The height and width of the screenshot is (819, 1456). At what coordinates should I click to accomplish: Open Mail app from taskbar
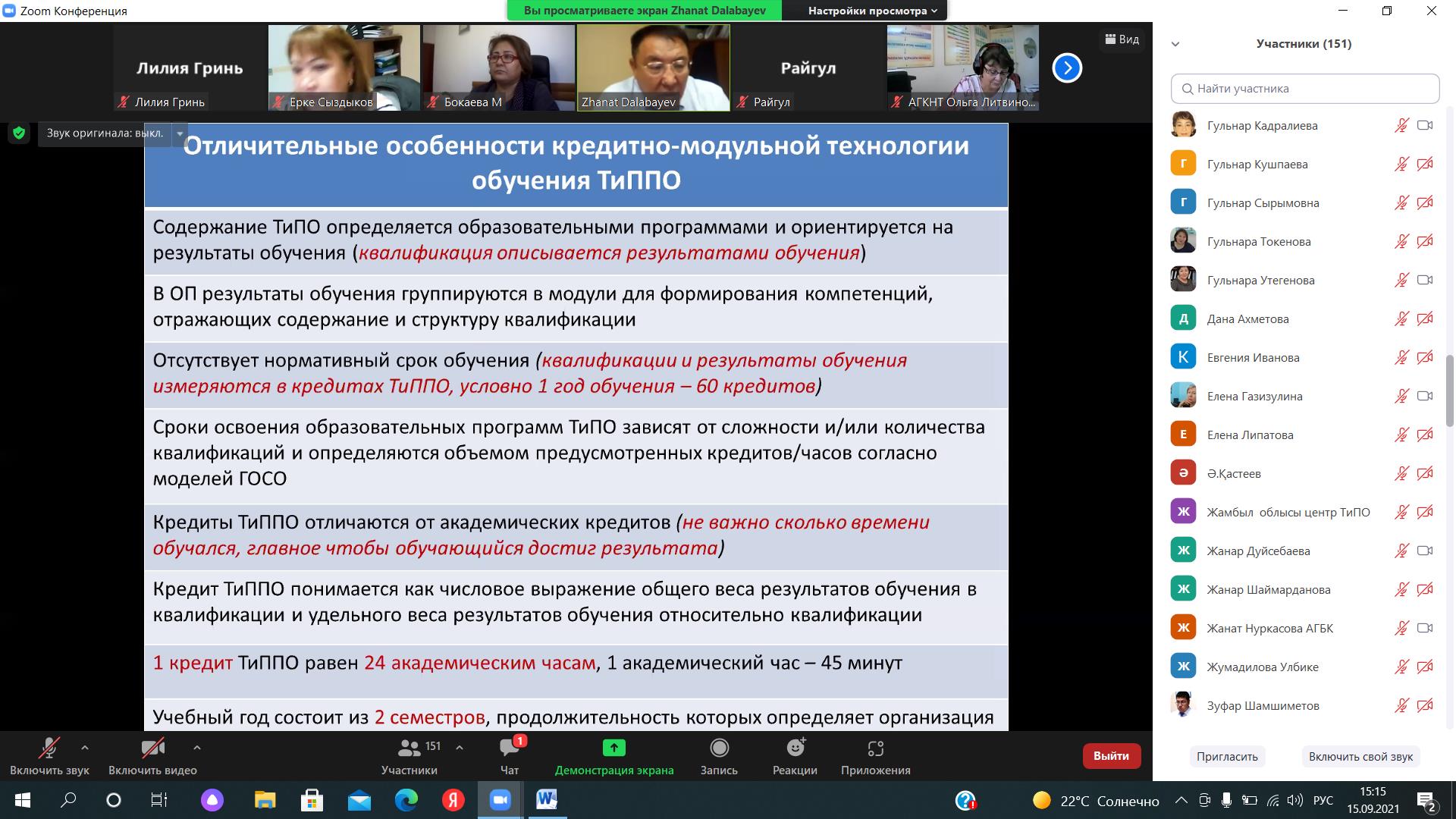pyautogui.click(x=359, y=800)
